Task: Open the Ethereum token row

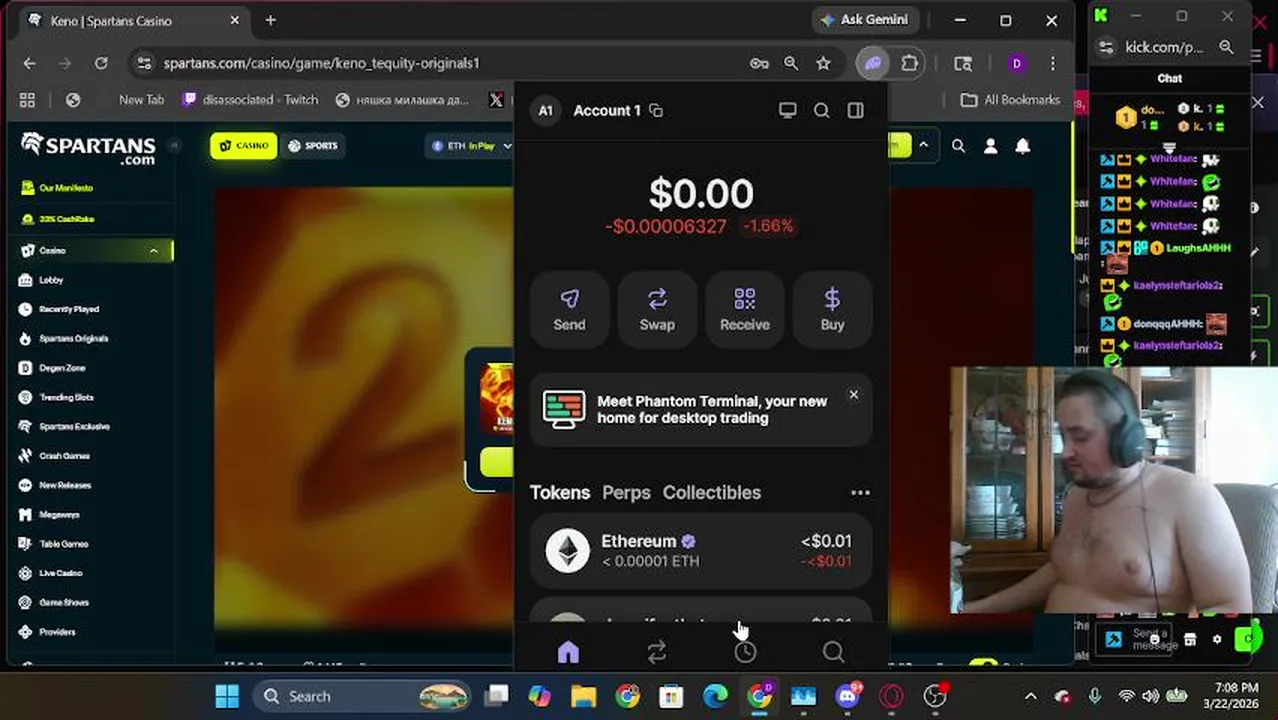Action: click(x=701, y=551)
